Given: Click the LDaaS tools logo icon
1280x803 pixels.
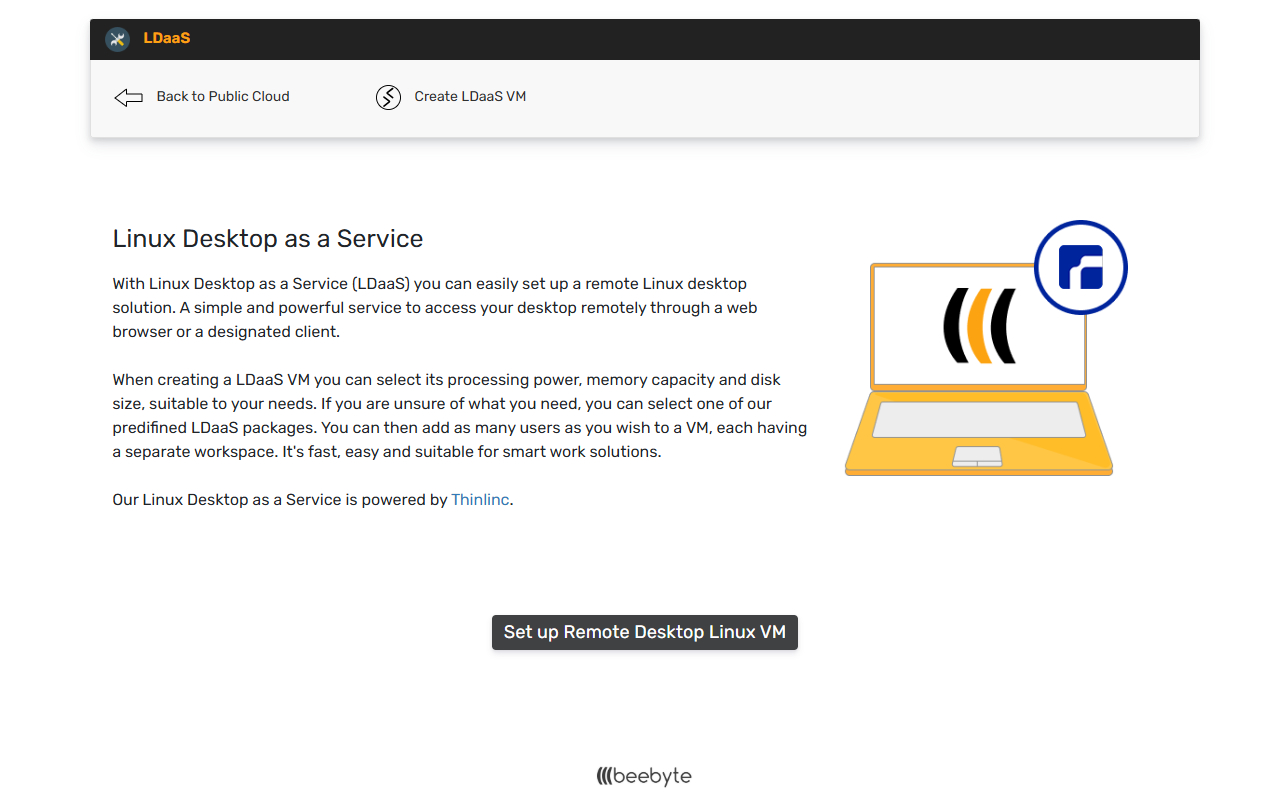Looking at the screenshot, I should click(x=117, y=39).
